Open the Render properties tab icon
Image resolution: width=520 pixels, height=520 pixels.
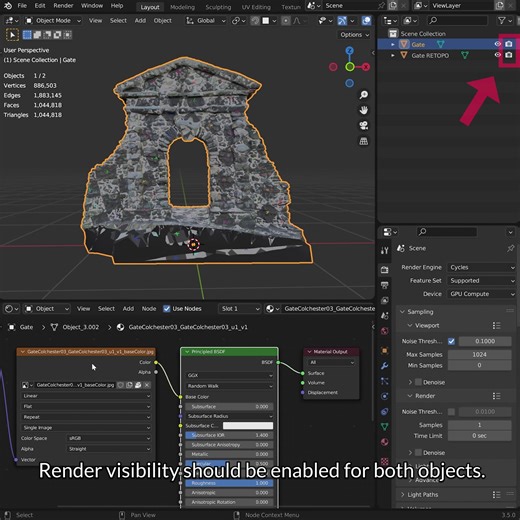384,270
